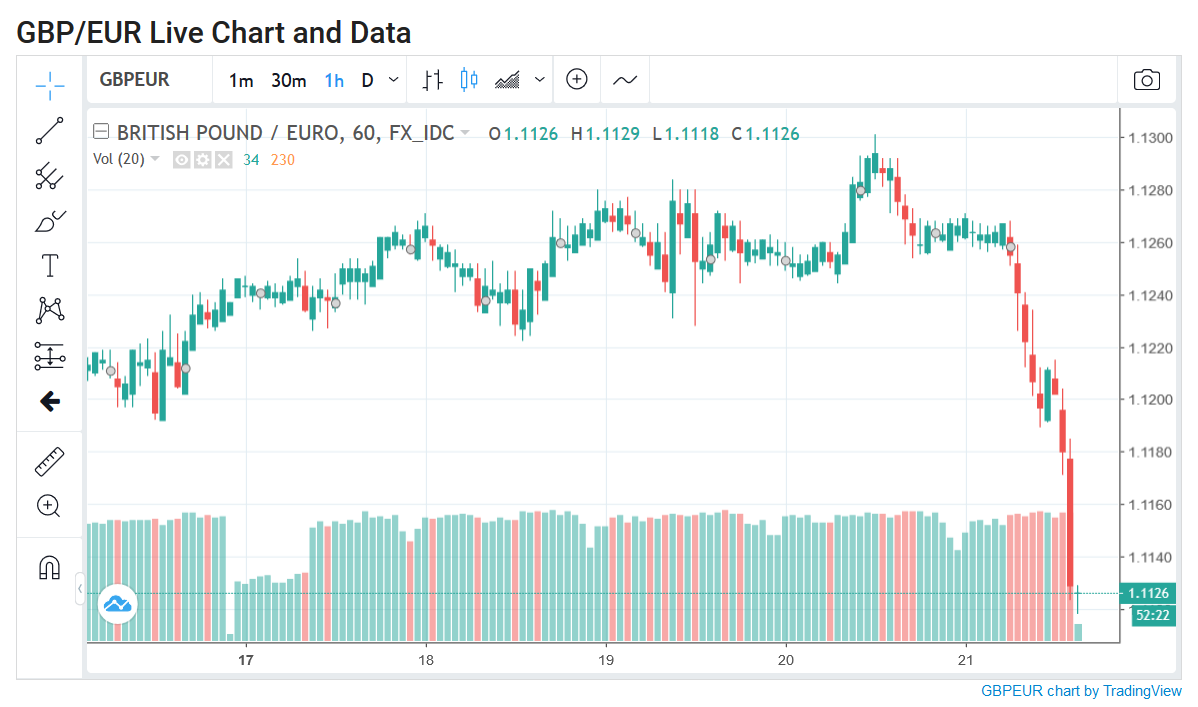The width and height of the screenshot is (1198, 707).
Task: Toggle volume indicator visibility eye icon
Action: (x=181, y=160)
